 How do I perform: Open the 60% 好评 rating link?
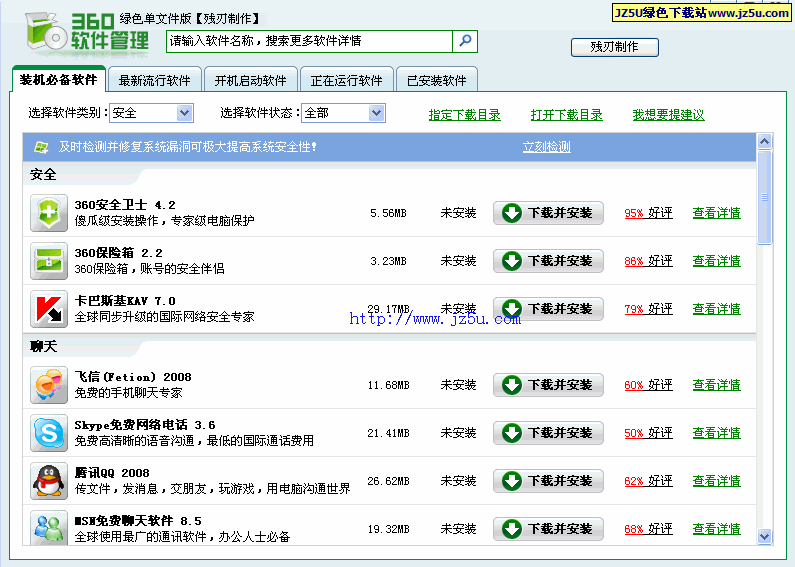648,385
